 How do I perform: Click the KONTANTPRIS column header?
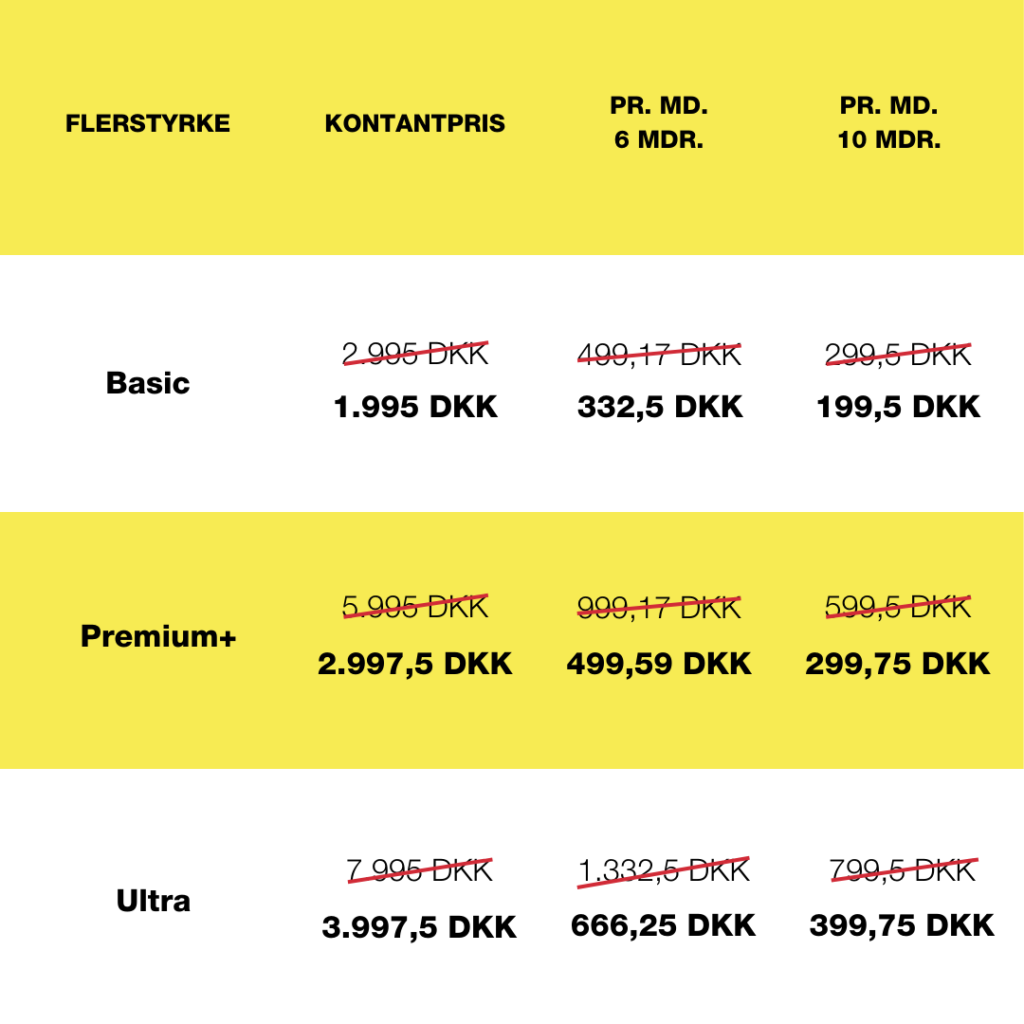[415, 124]
